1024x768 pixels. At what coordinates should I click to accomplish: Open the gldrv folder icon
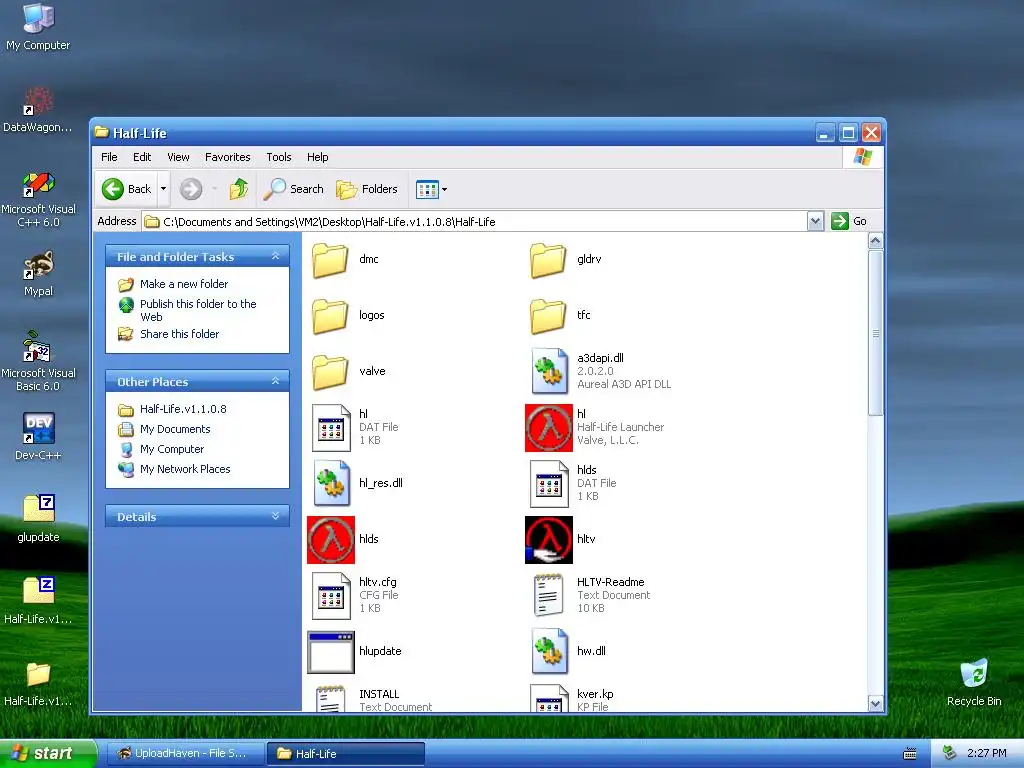coord(548,259)
